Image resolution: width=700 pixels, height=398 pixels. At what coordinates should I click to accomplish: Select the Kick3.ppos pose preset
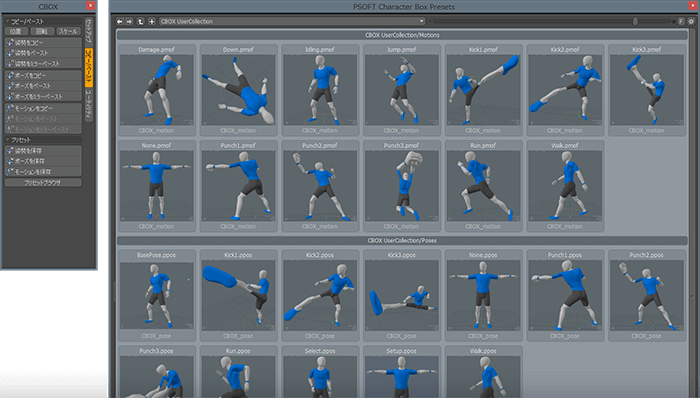pyautogui.click(x=402, y=295)
